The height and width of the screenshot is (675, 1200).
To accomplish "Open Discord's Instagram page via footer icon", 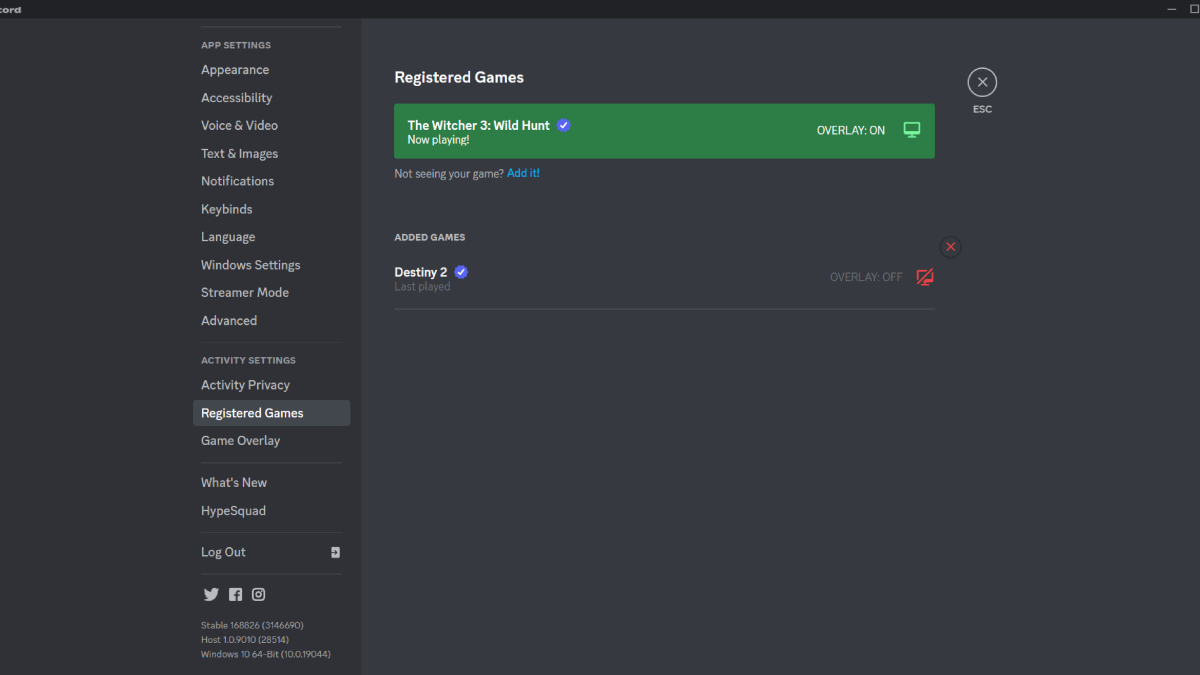I will point(258,594).
